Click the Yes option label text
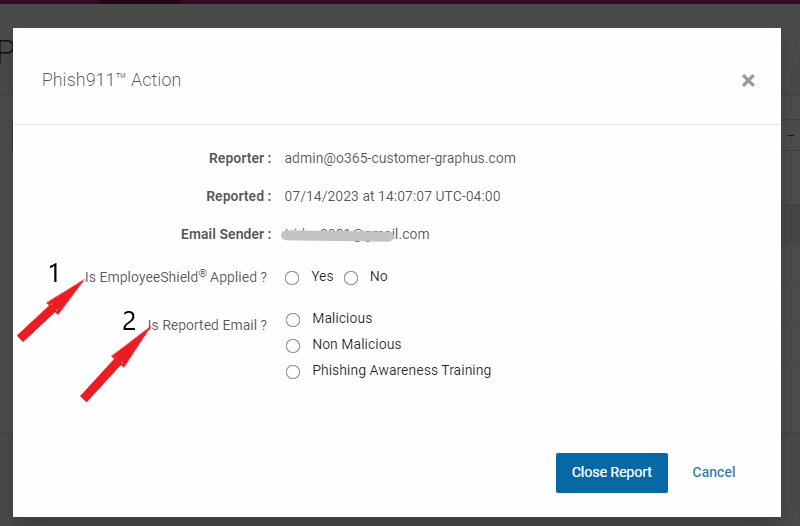Viewport: 800px width, 526px height. coord(322,276)
